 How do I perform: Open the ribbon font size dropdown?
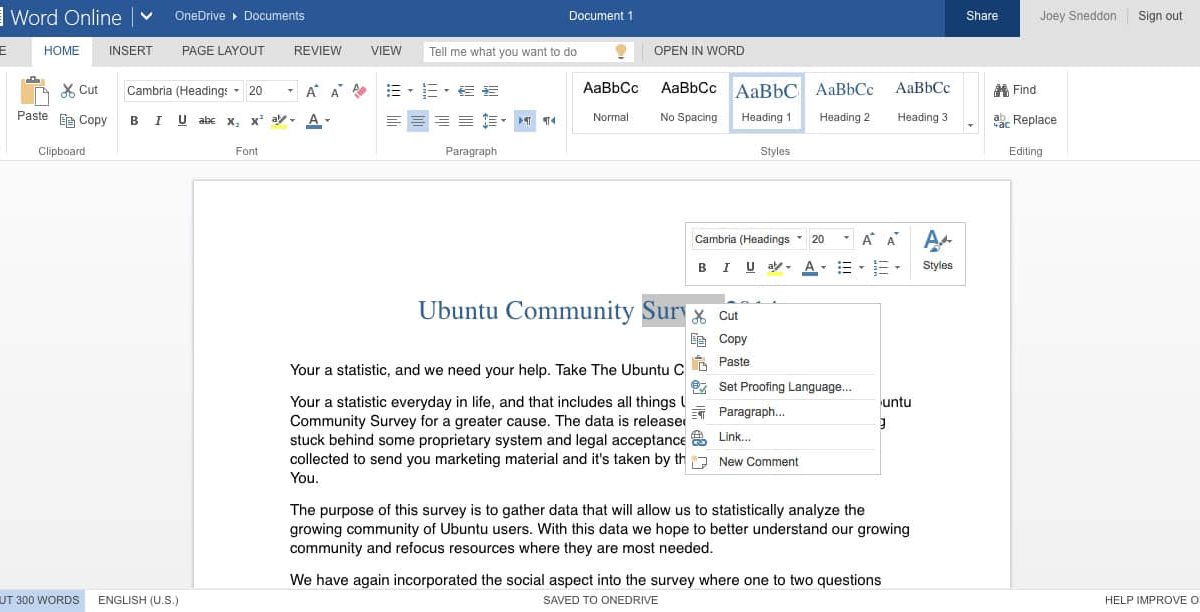point(290,91)
